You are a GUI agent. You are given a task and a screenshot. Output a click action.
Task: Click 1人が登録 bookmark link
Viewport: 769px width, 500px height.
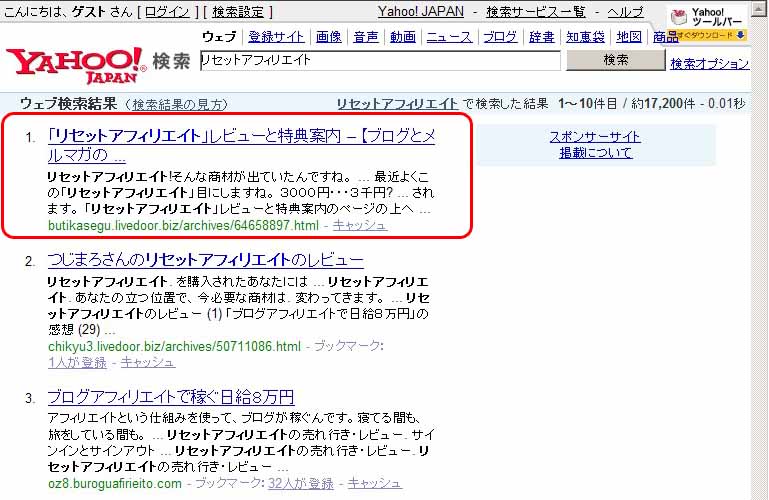click(x=77, y=363)
